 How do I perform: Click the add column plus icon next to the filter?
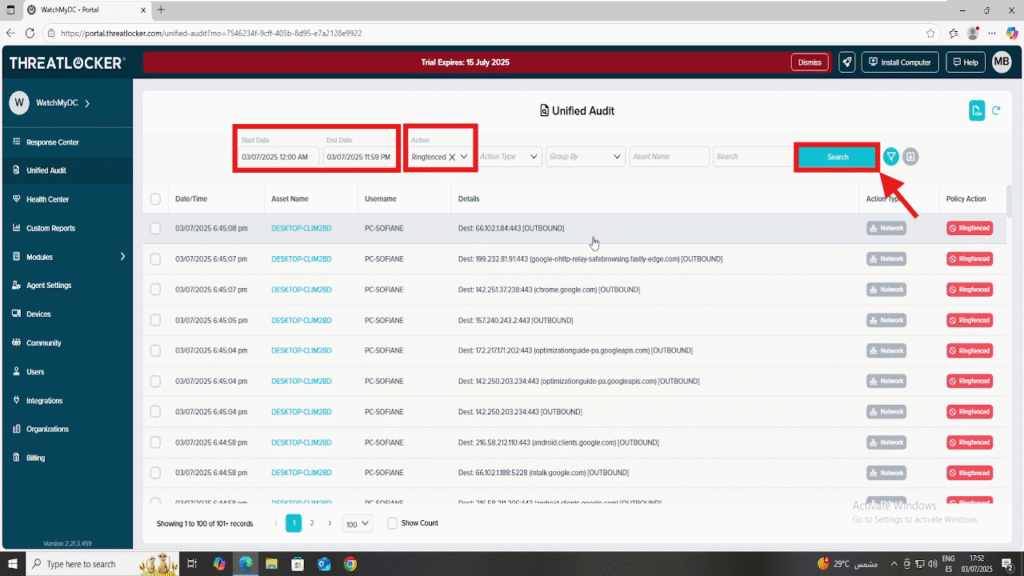[x=910, y=157]
